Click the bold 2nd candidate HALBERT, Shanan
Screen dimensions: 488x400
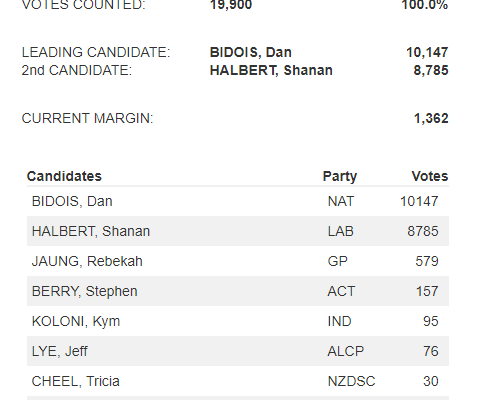tap(271, 70)
